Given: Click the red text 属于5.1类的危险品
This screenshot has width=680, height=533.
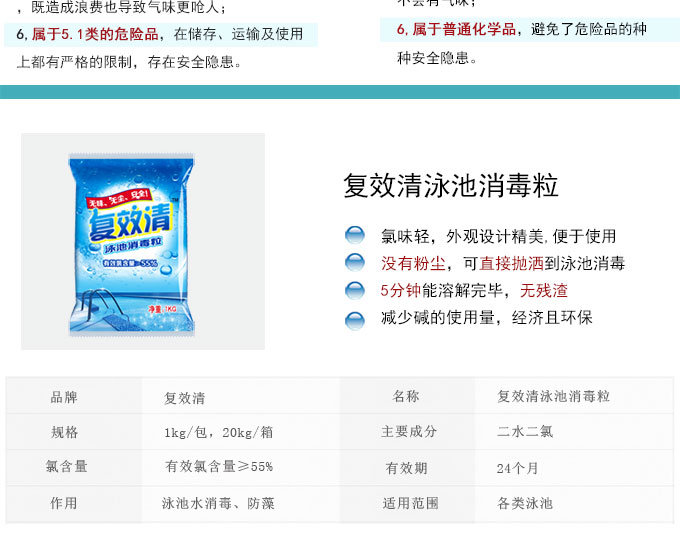Looking at the screenshot, I should [95, 34].
